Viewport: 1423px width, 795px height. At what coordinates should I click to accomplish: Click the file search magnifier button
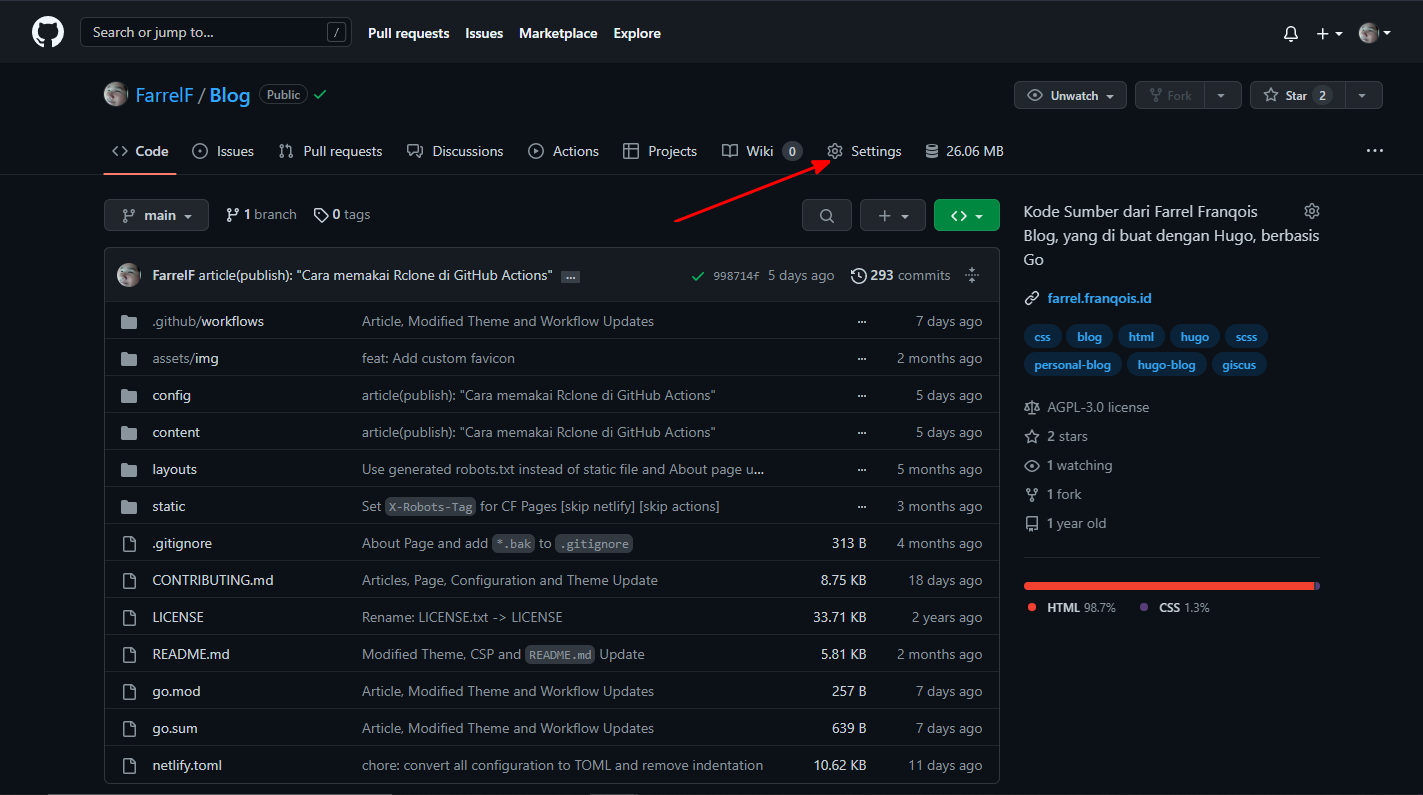point(827,215)
